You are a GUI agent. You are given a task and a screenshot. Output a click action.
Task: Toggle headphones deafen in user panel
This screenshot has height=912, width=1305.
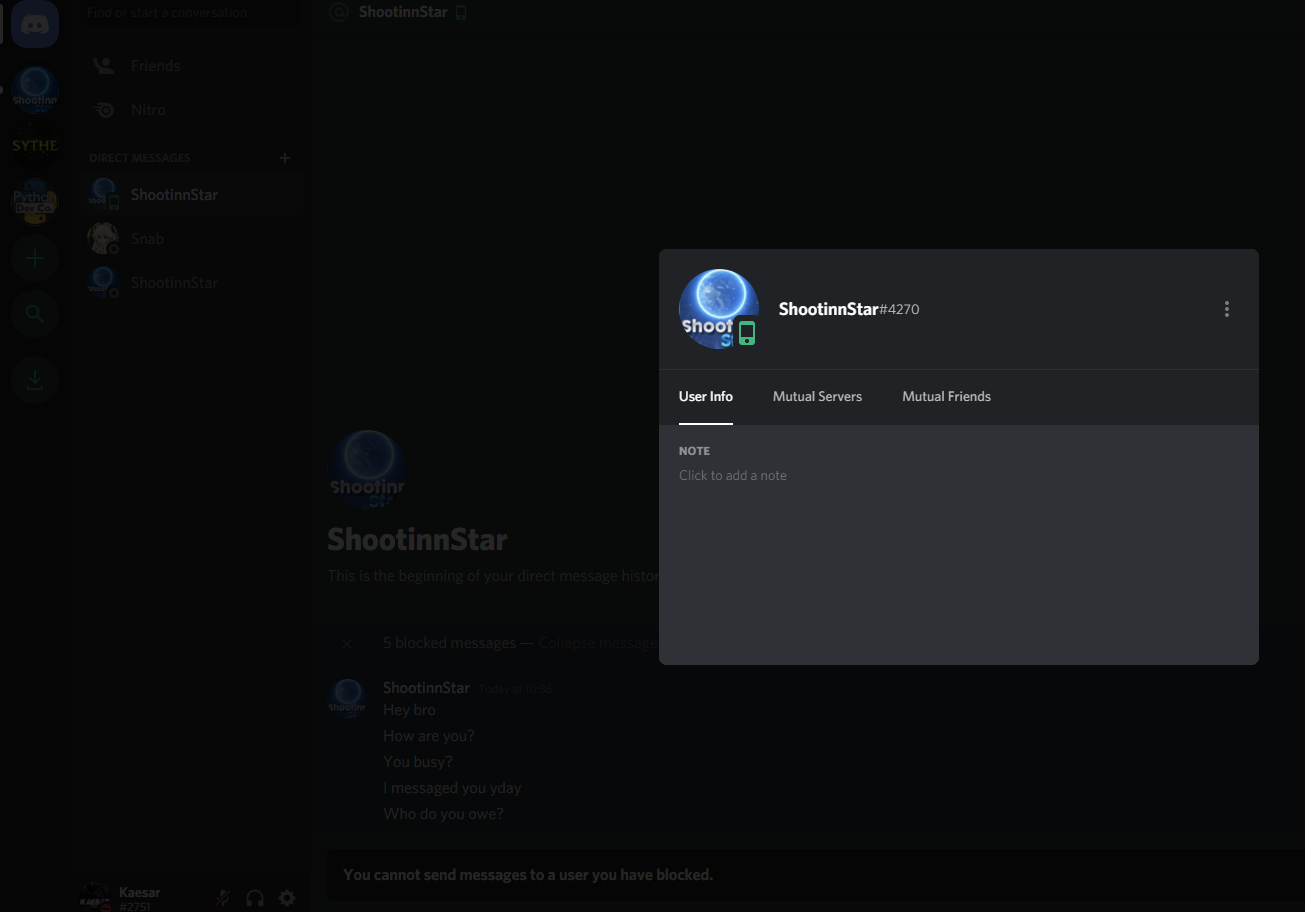click(255, 898)
